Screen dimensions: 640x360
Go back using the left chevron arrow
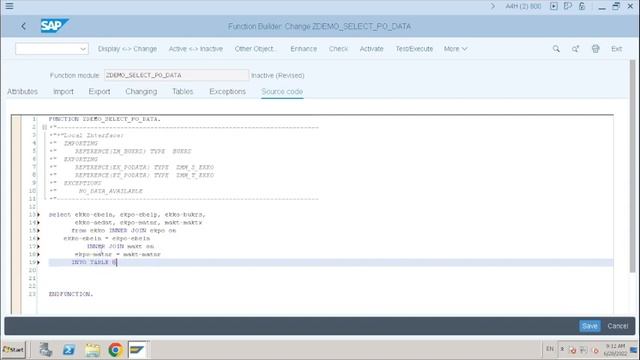tap(23, 27)
